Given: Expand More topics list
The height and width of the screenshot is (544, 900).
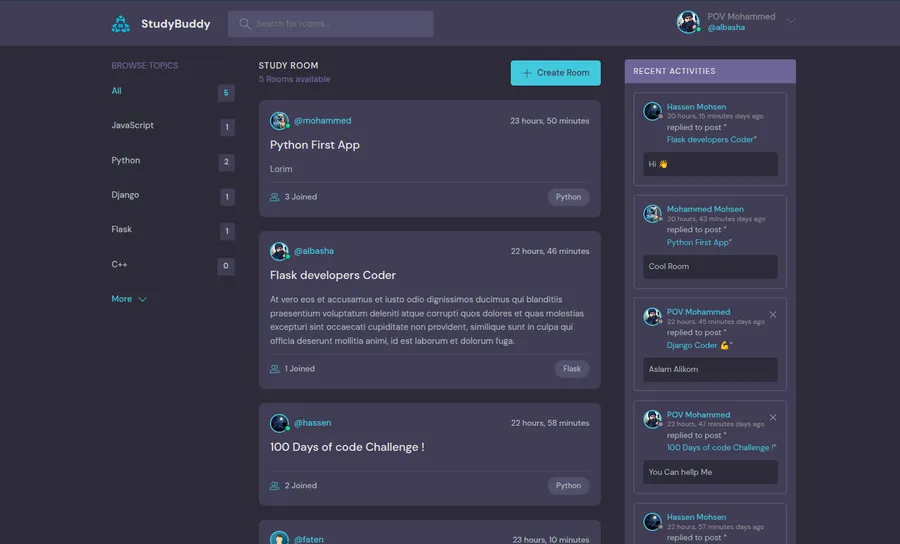Looking at the screenshot, I should (x=129, y=299).
